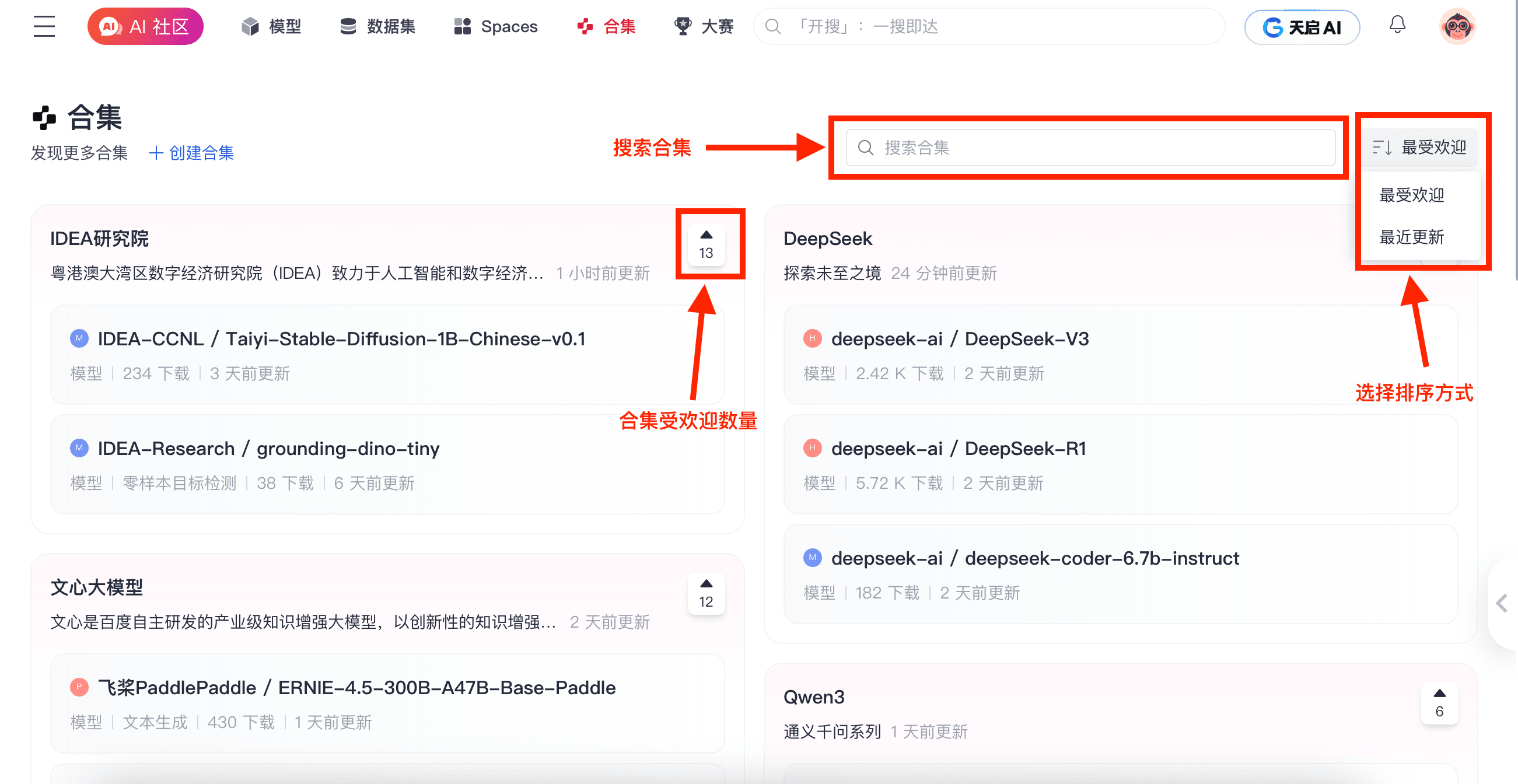Open deepseek-coder-6.7b-instruct model

(x=1036, y=558)
